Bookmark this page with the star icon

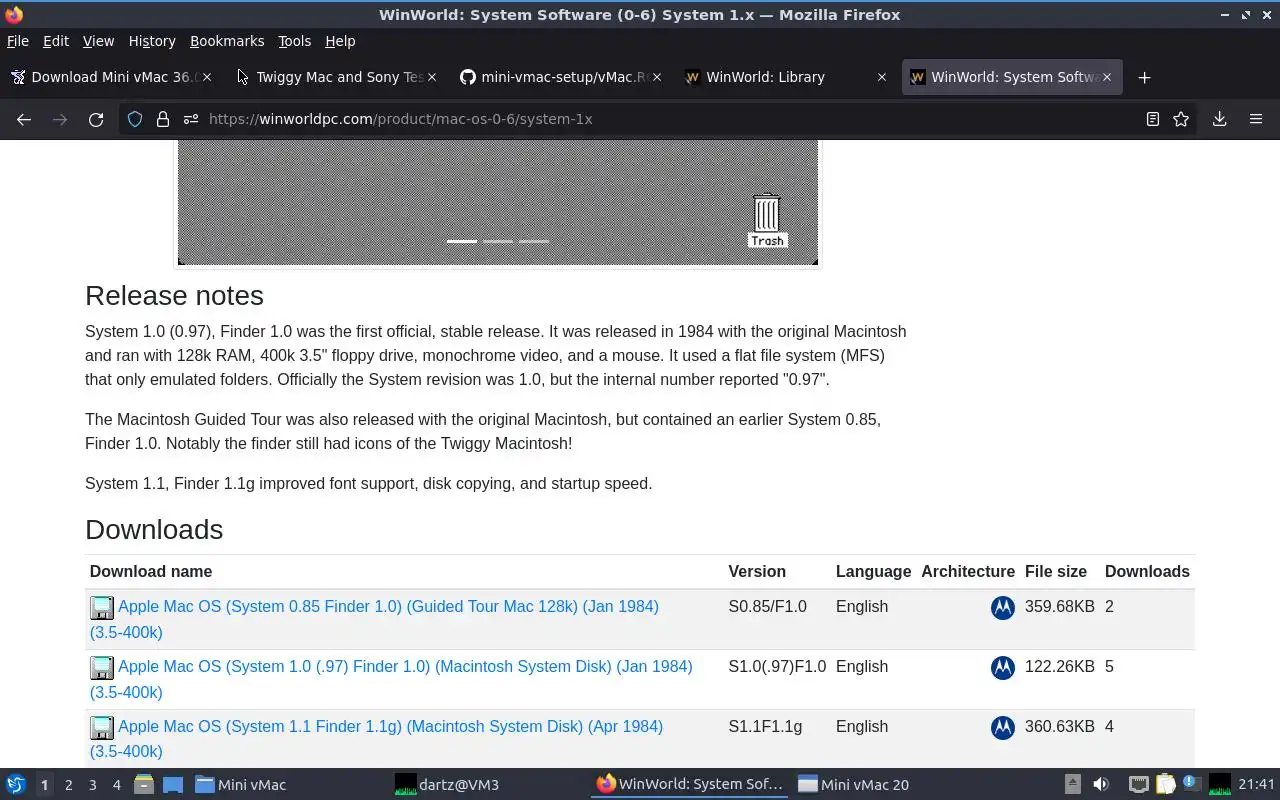click(x=1181, y=119)
